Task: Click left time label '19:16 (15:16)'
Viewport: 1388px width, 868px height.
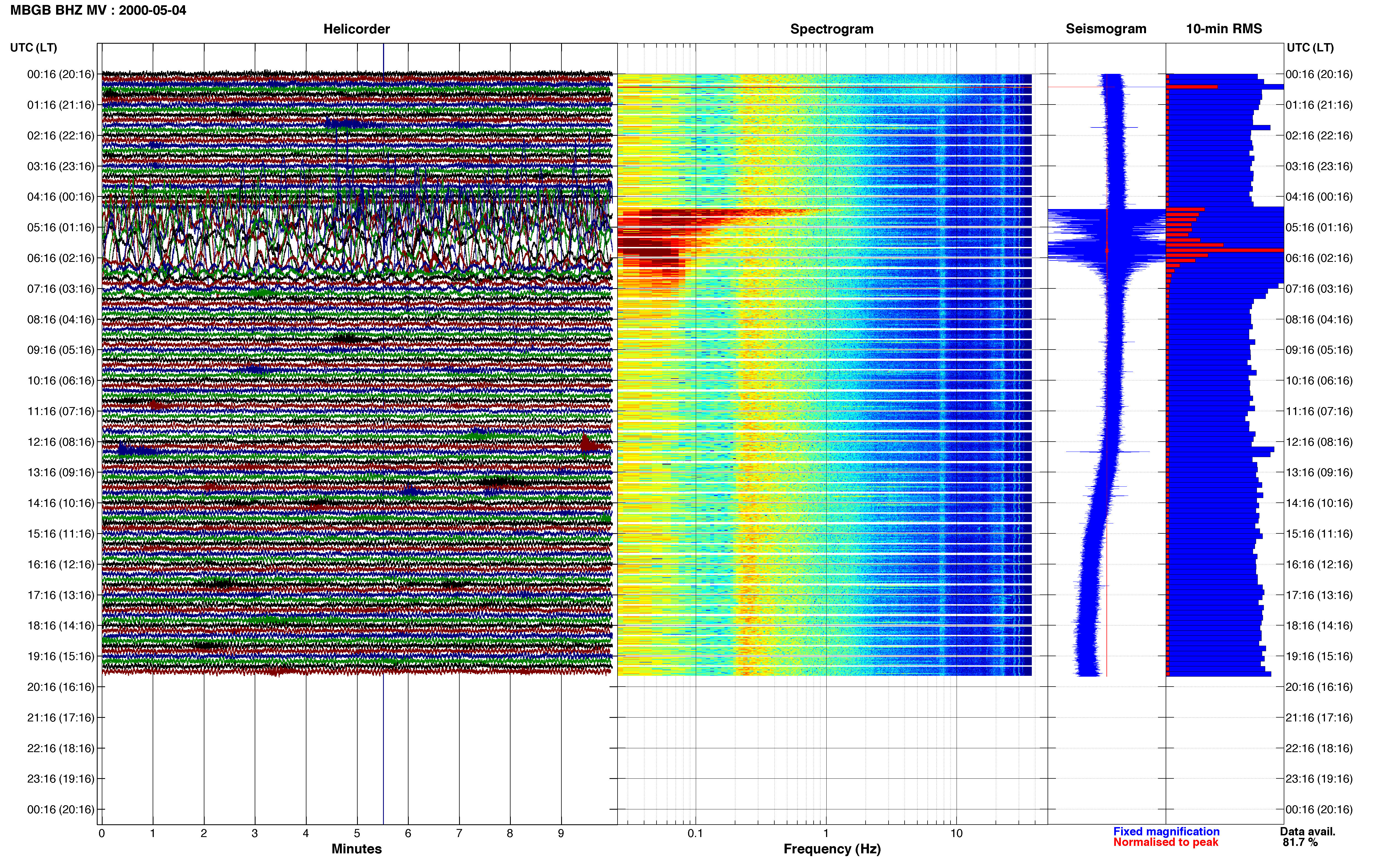Action: 60,656
